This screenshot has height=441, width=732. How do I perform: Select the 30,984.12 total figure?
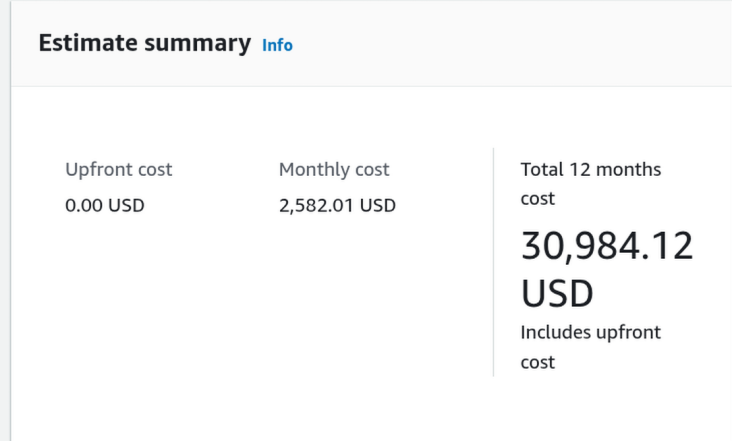[606, 246]
